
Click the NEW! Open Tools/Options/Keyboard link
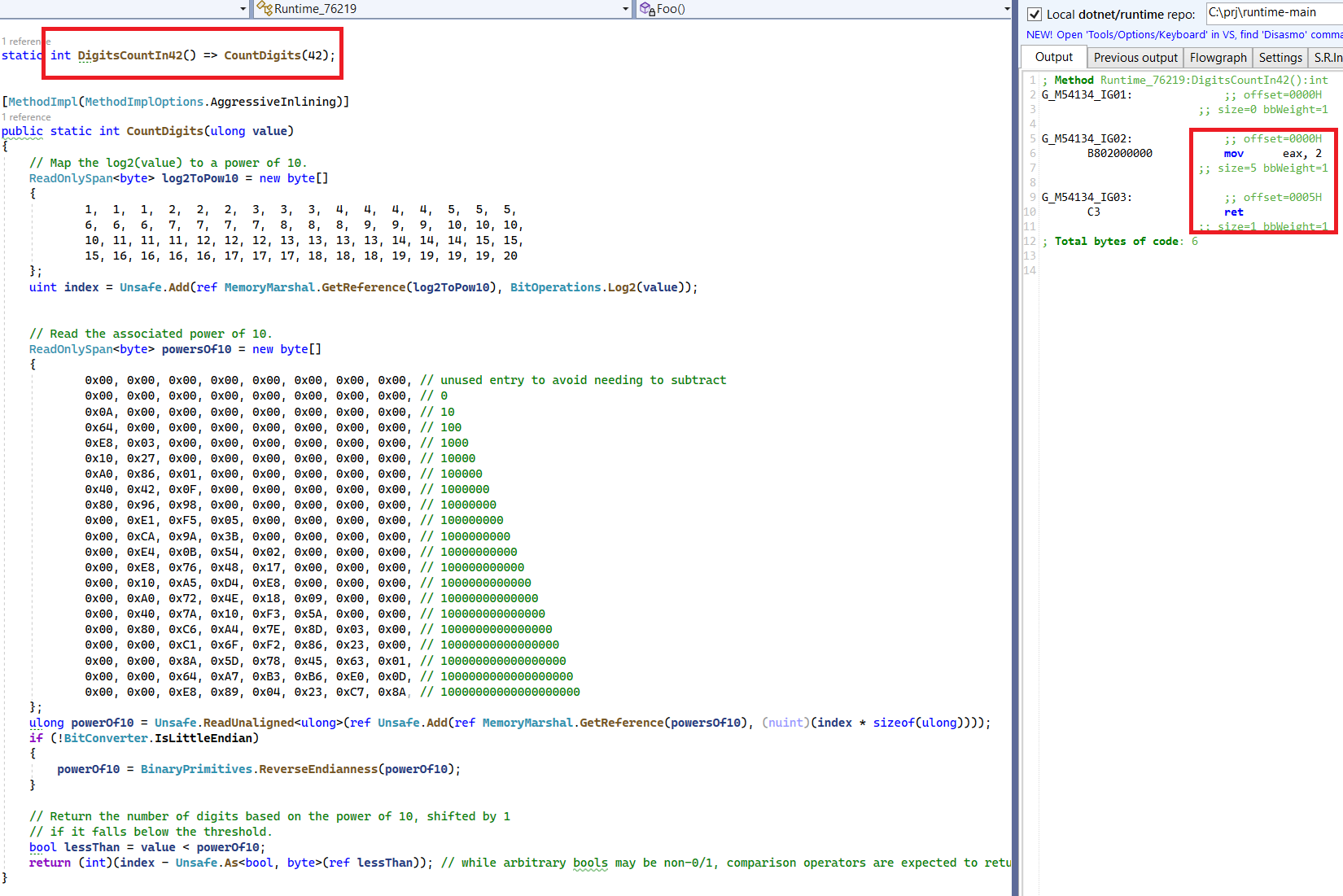coord(1184,35)
